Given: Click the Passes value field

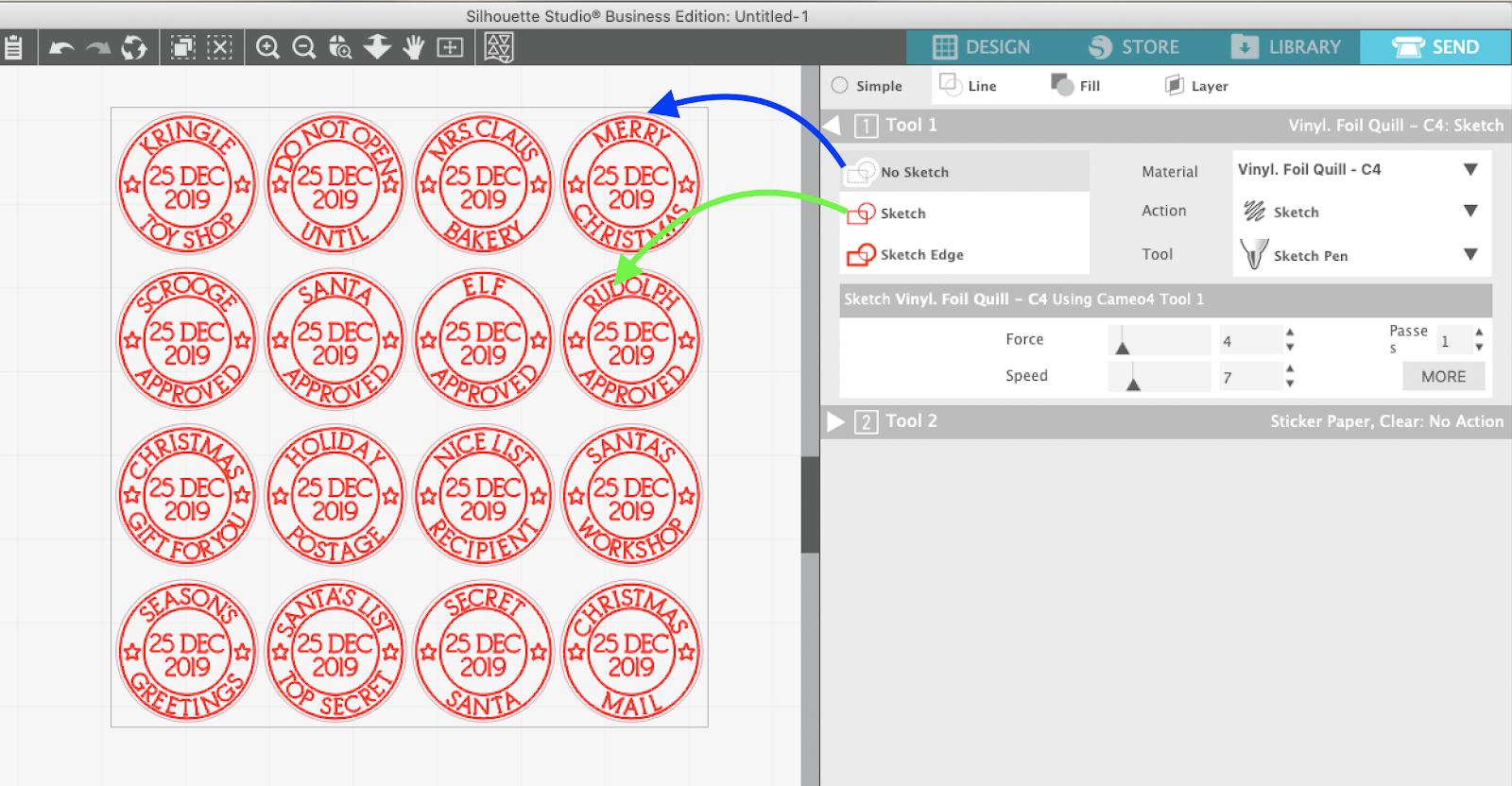Looking at the screenshot, I should 1452,341.
